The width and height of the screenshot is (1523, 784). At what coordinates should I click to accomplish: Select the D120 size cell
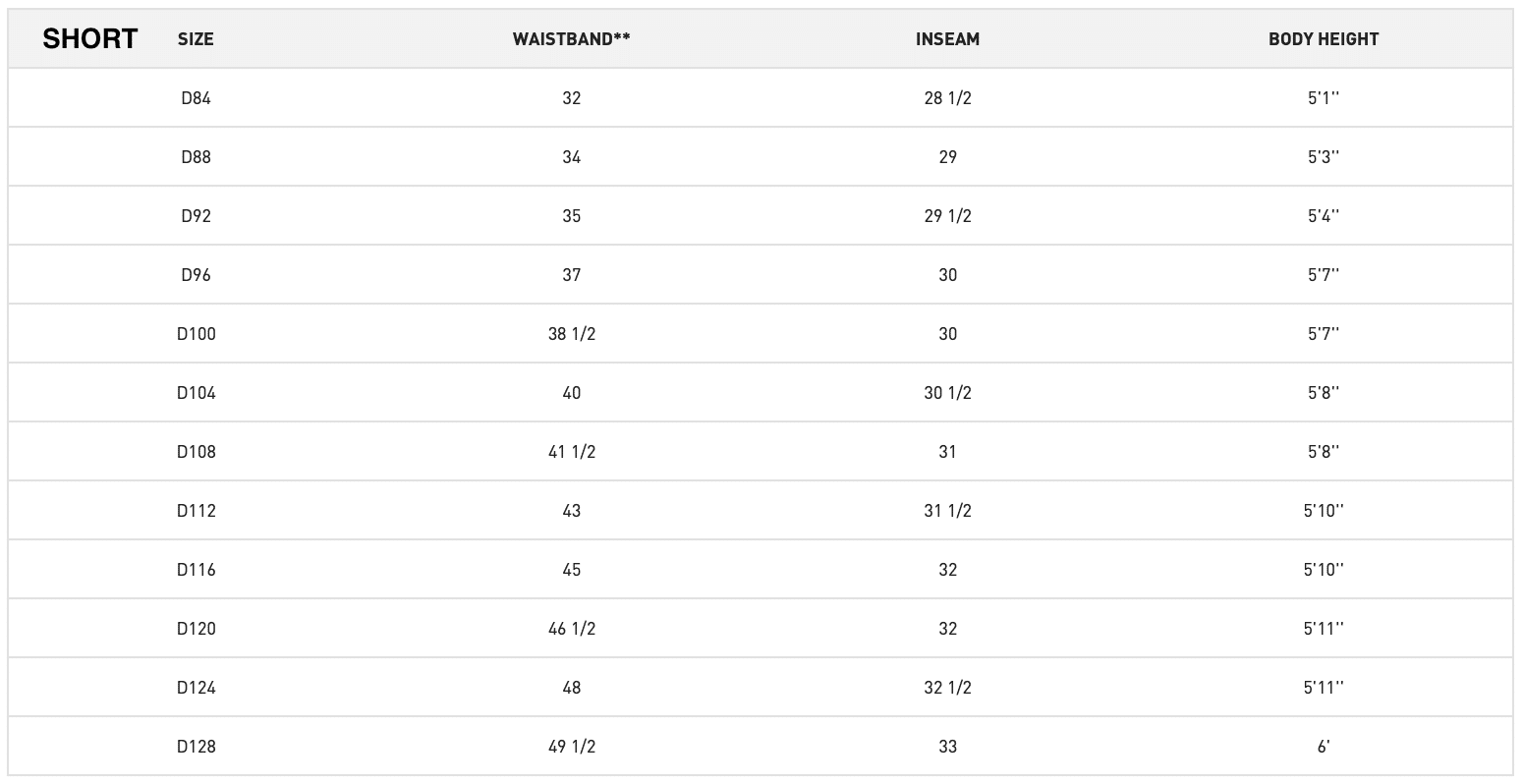click(x=196, y=629)
